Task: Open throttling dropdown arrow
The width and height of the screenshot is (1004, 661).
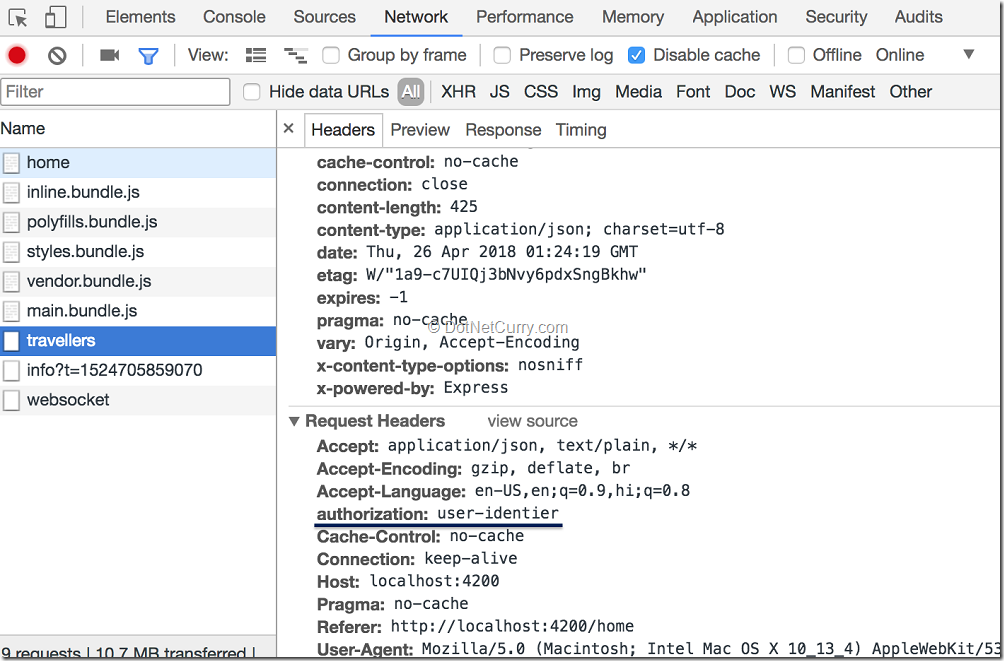Action: click(969, 54)
